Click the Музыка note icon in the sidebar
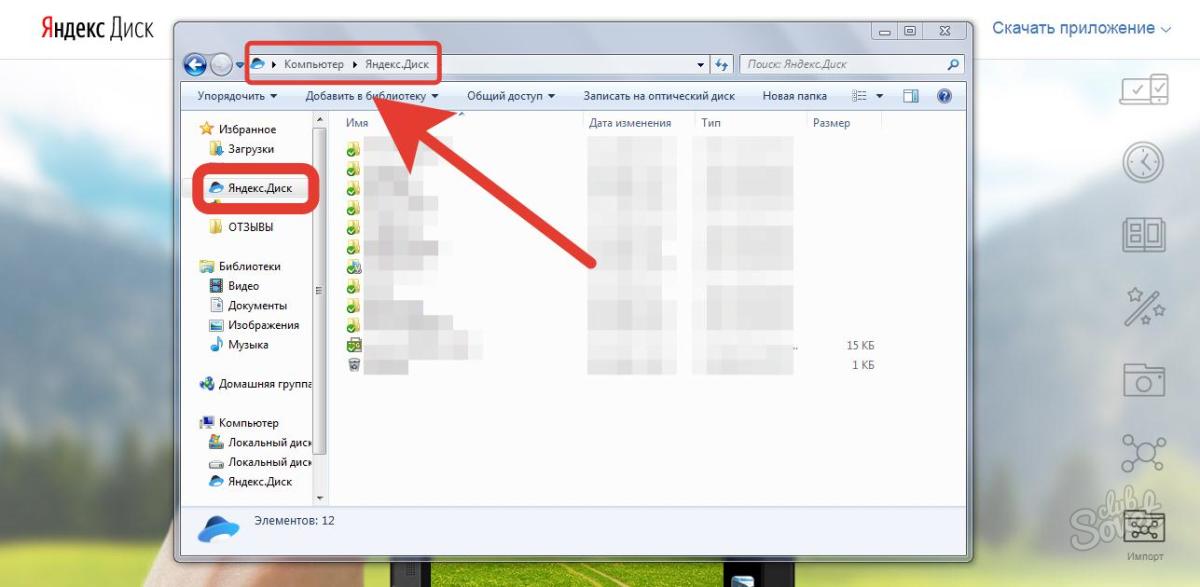1200x587 pixels. (215, 344)
